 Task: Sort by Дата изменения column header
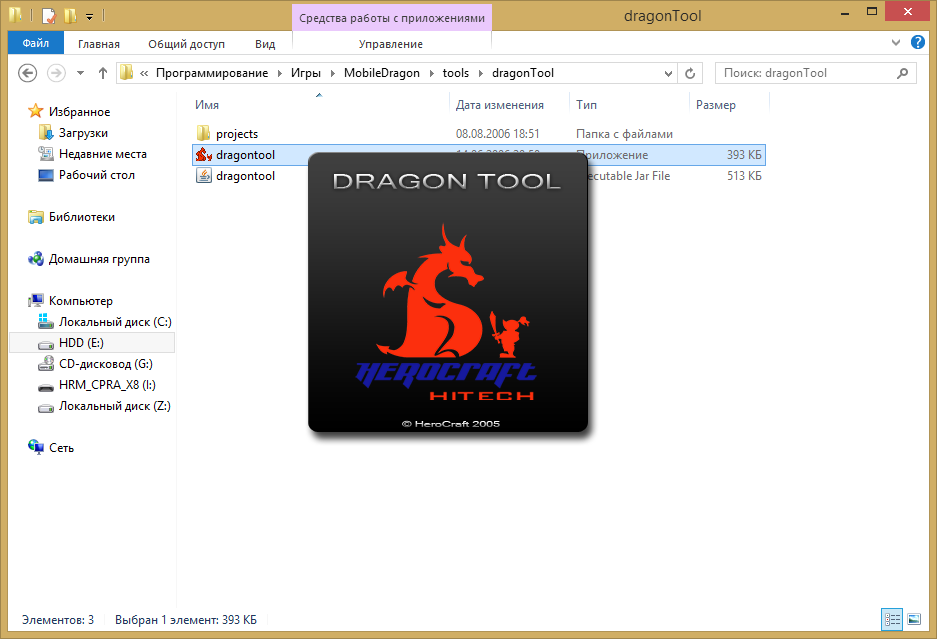[x=500, y=105]
